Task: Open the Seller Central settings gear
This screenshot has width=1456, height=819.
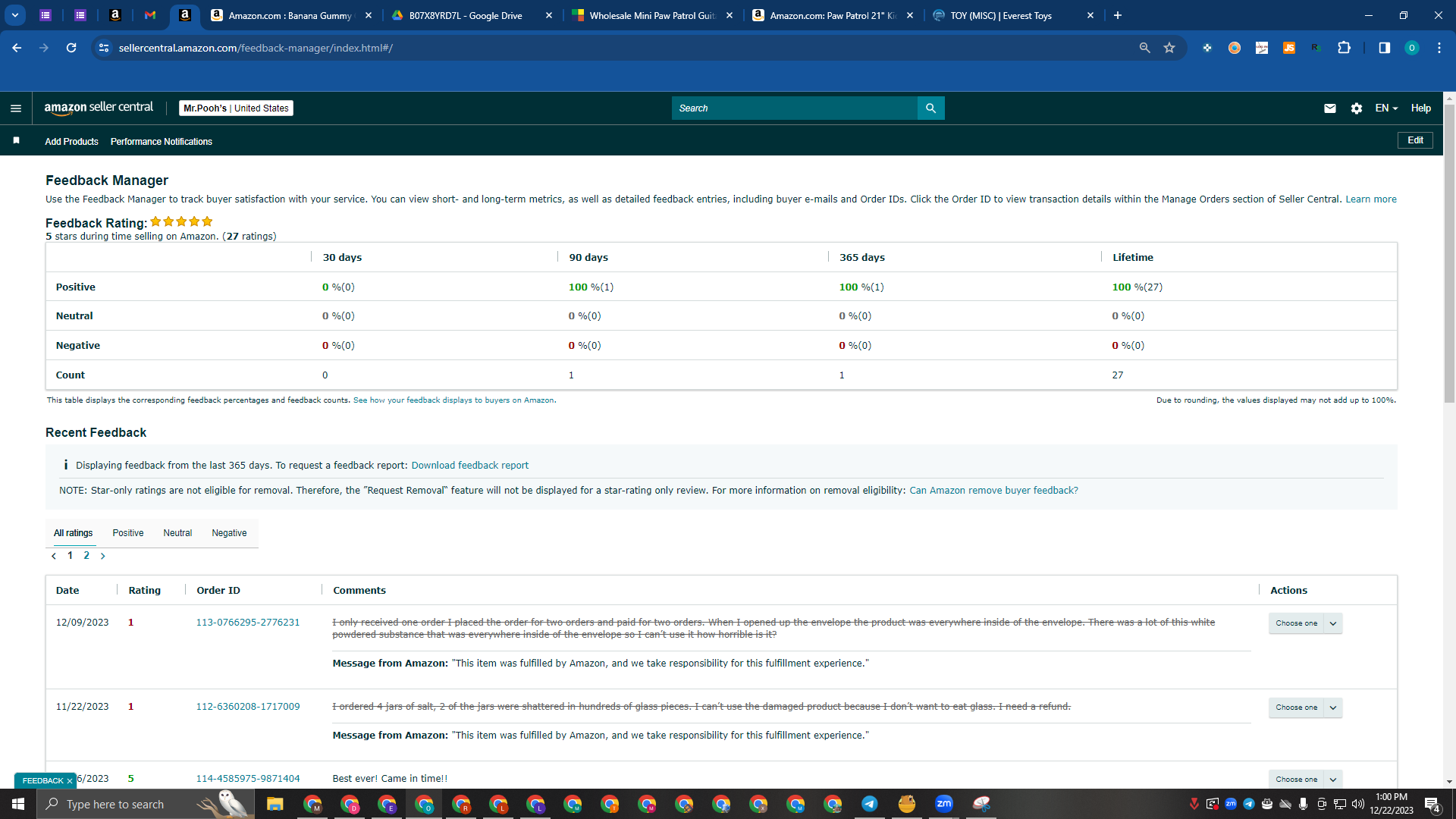Action: point(1356,108)
